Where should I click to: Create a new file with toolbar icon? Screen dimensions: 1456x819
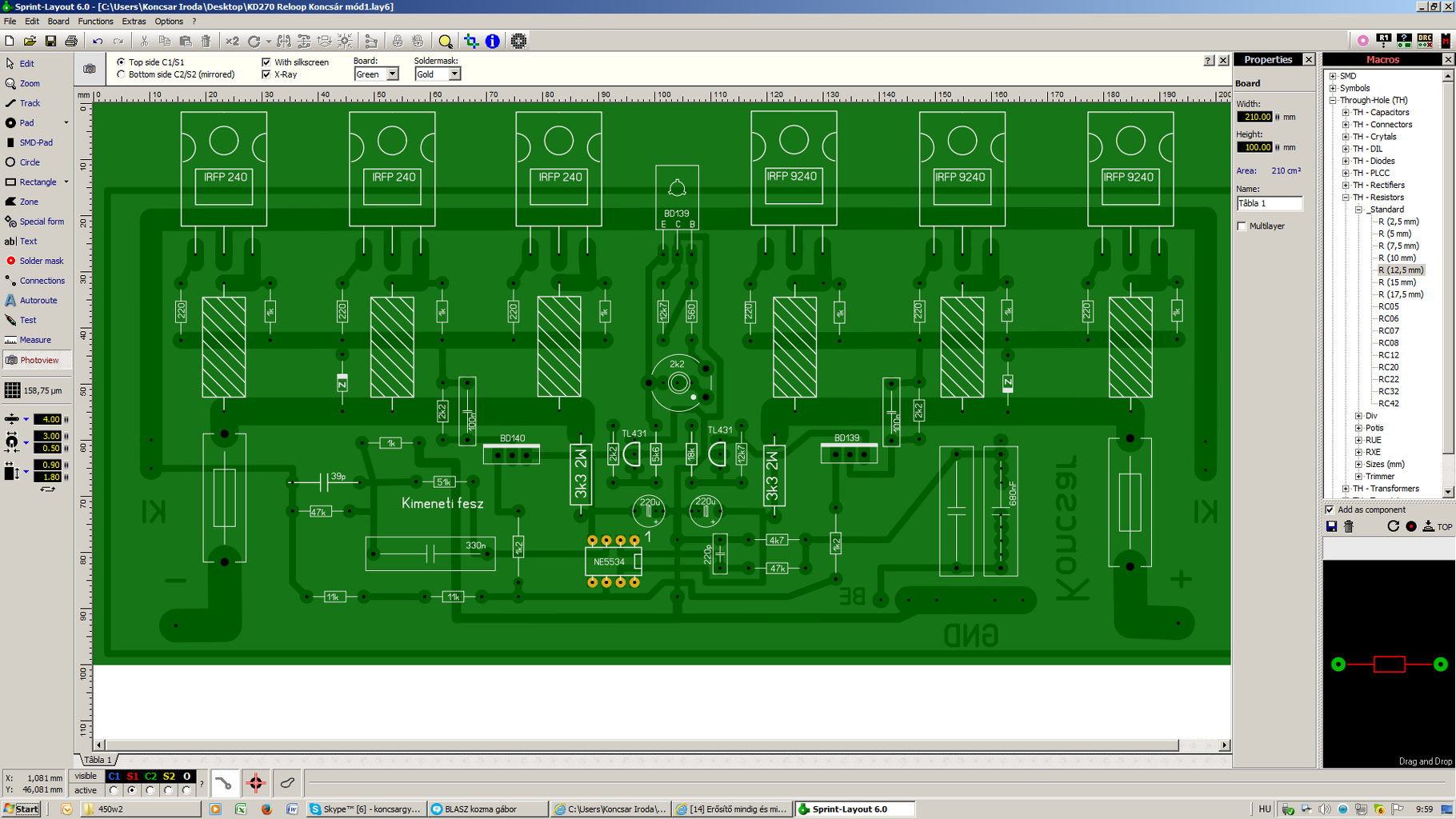(10, 41)
